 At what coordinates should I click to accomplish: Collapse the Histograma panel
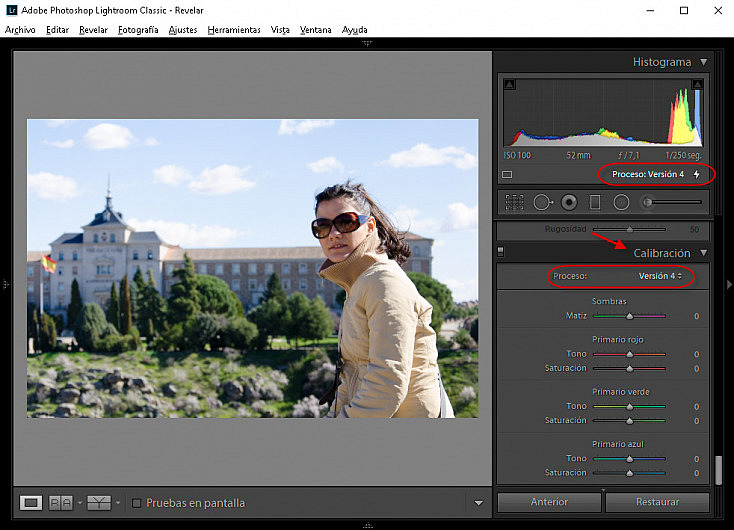coord(704,62)
